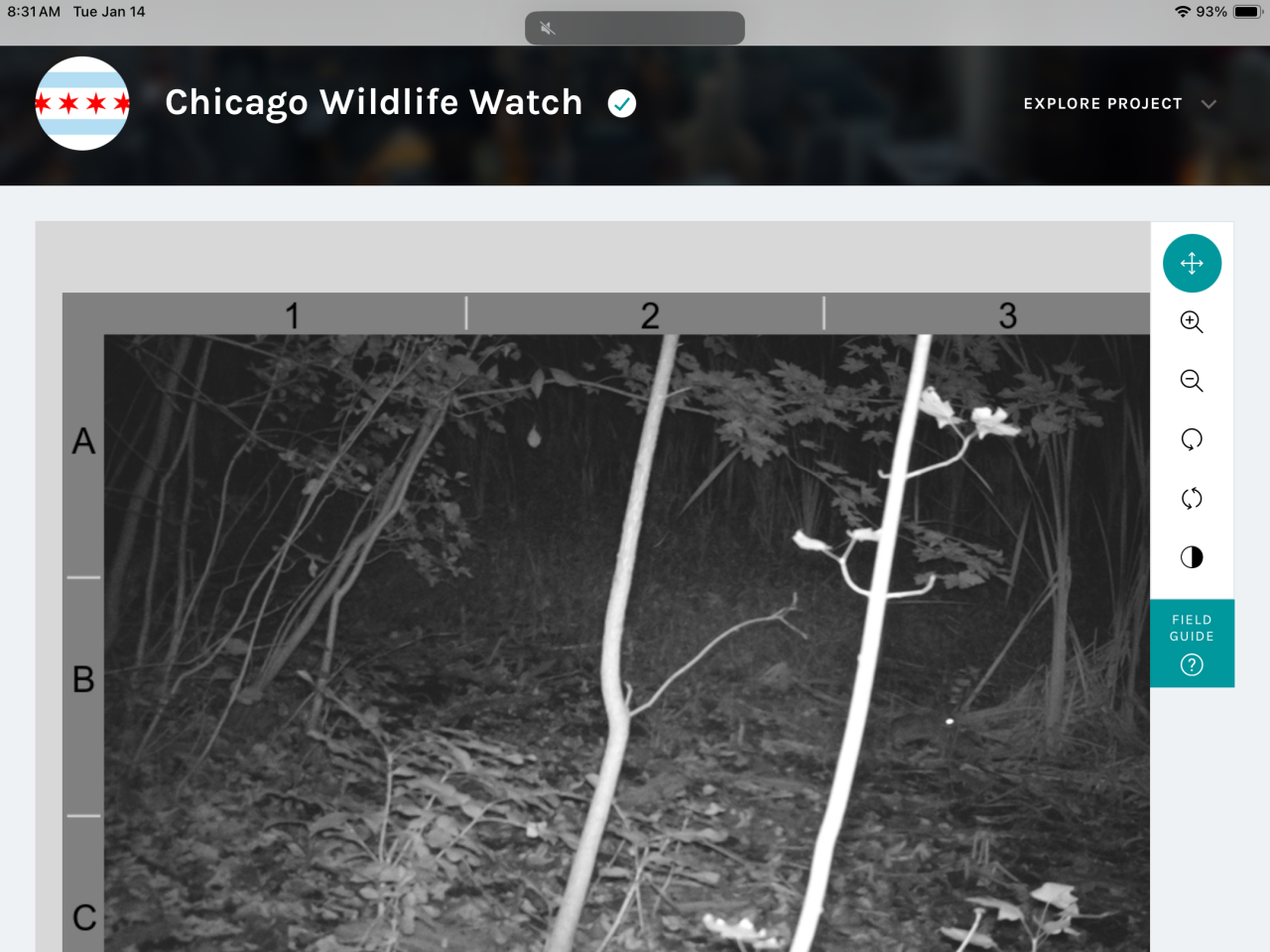Click the question mark help icon

[1192, 665]
